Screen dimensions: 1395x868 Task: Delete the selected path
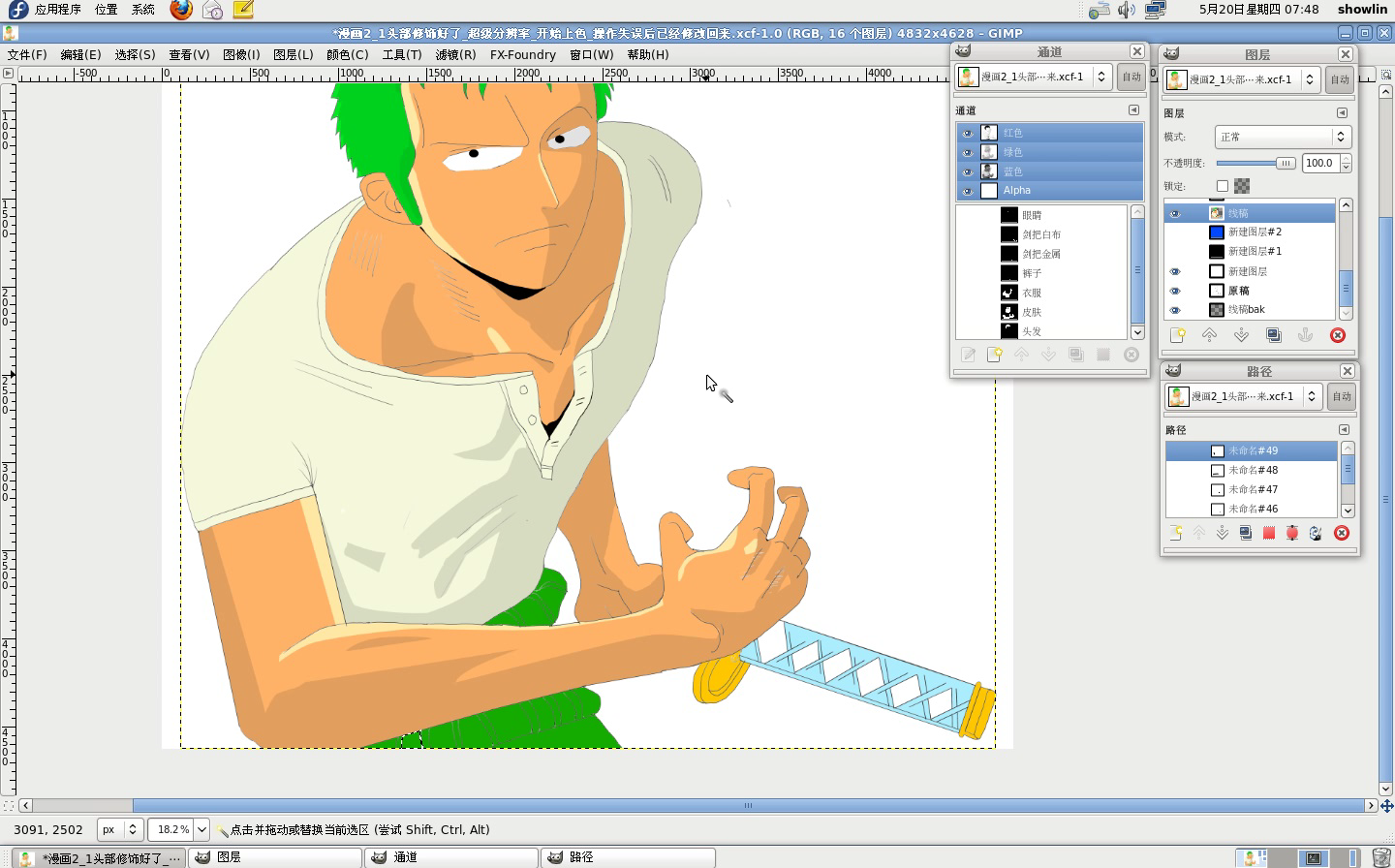pos(1341,533)
